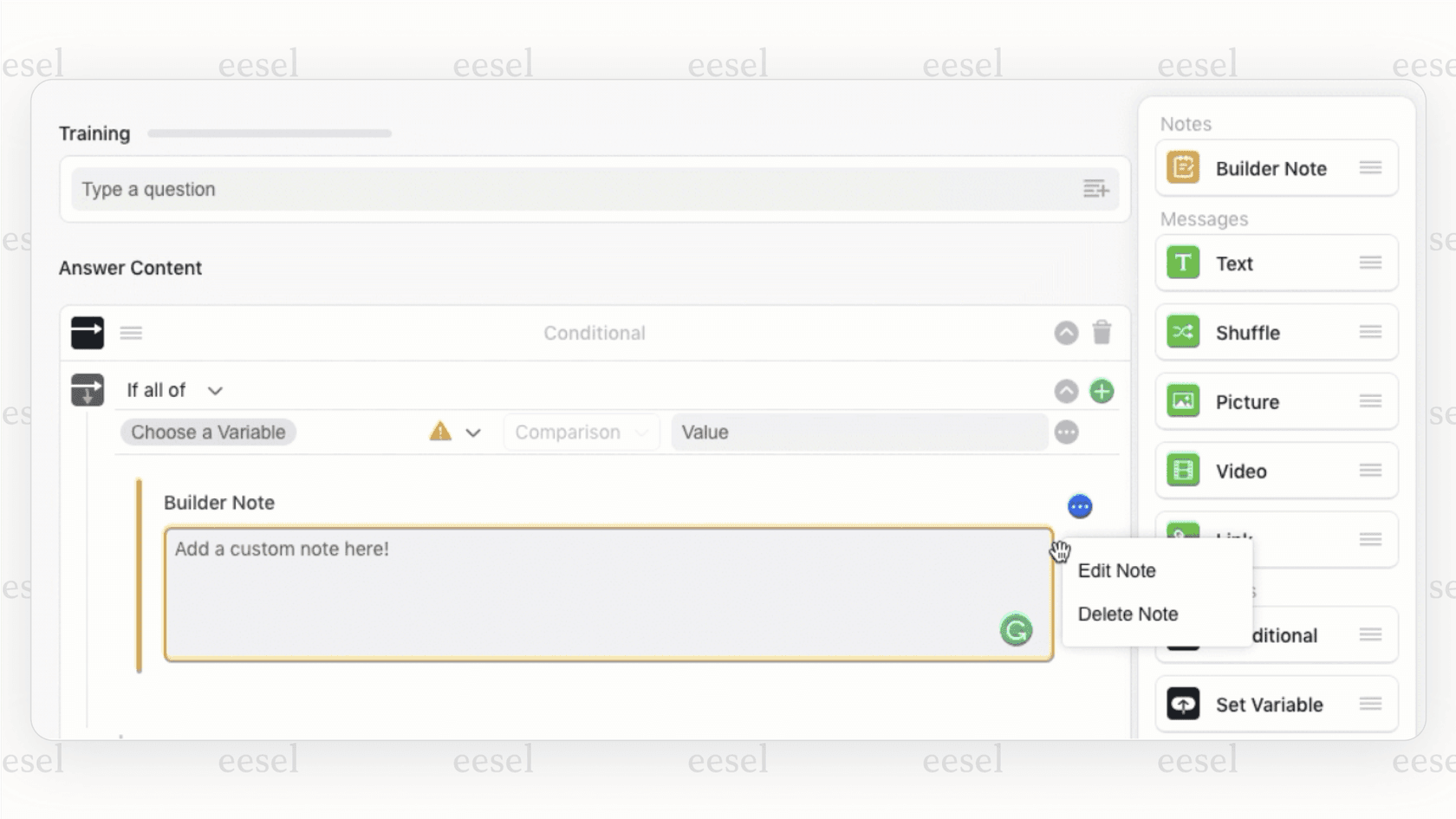Image resolution: width=1456 pixels, height=819 pixels.
Task: Click the Grammarly icon in the note field
Action: coord(1016,630)
